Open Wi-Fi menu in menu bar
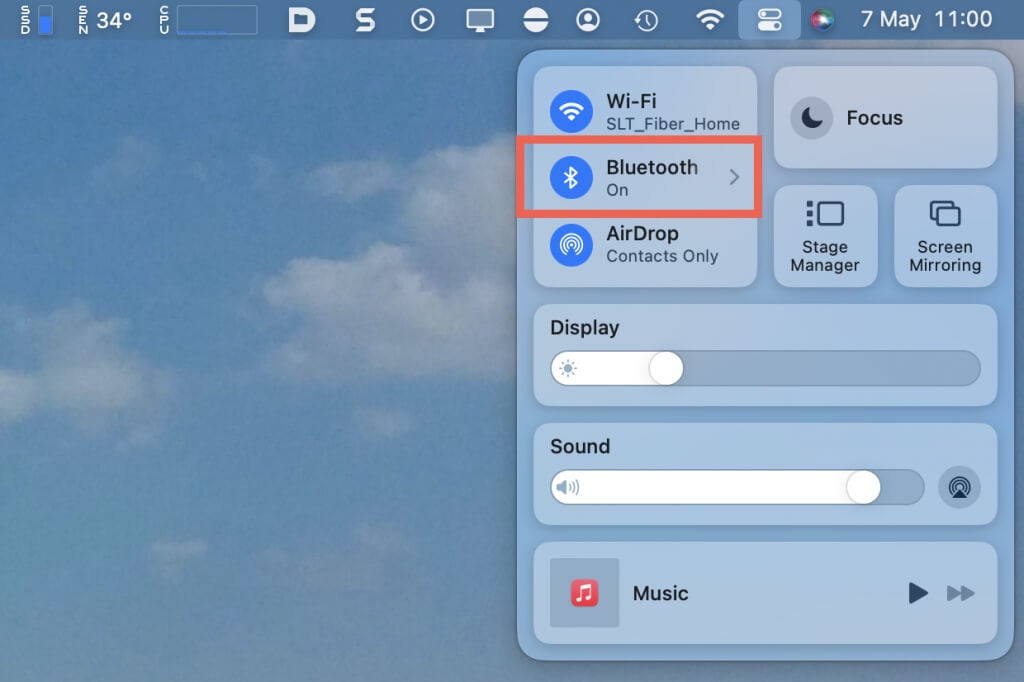 click(x=710, y=20)
